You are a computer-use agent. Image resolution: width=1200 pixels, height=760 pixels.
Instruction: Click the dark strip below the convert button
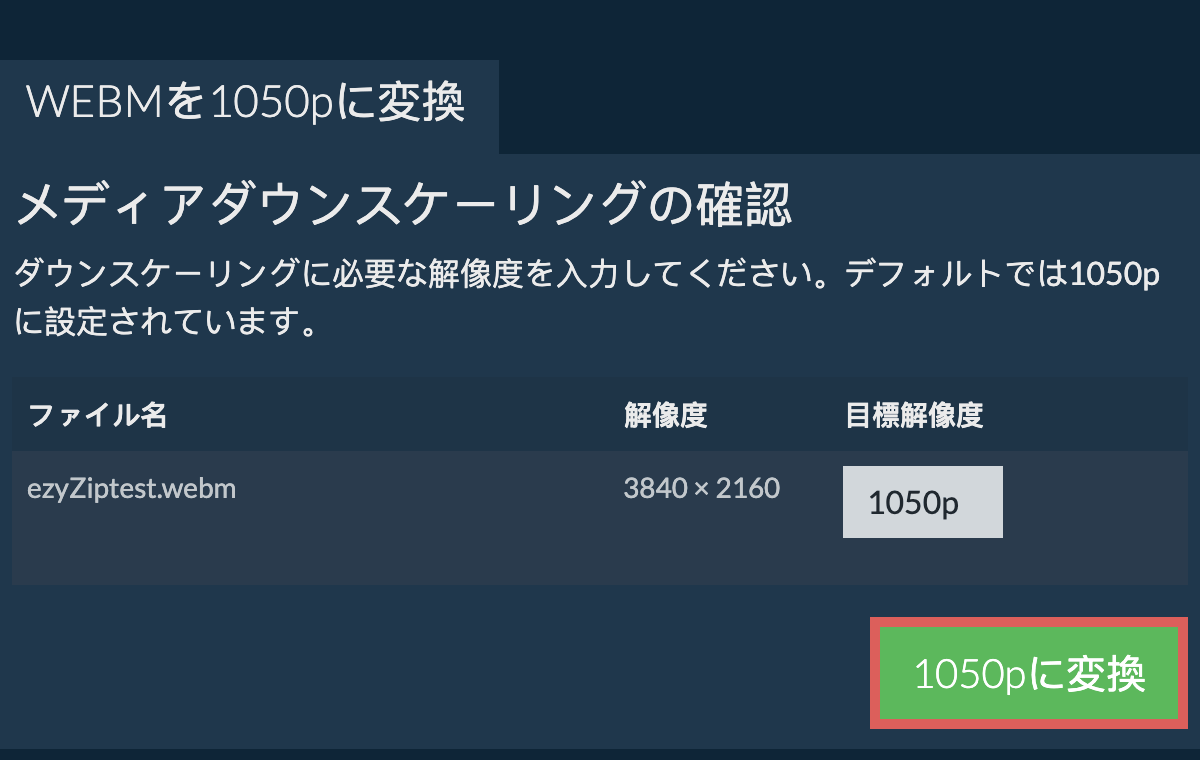click(x=600, y=753)
